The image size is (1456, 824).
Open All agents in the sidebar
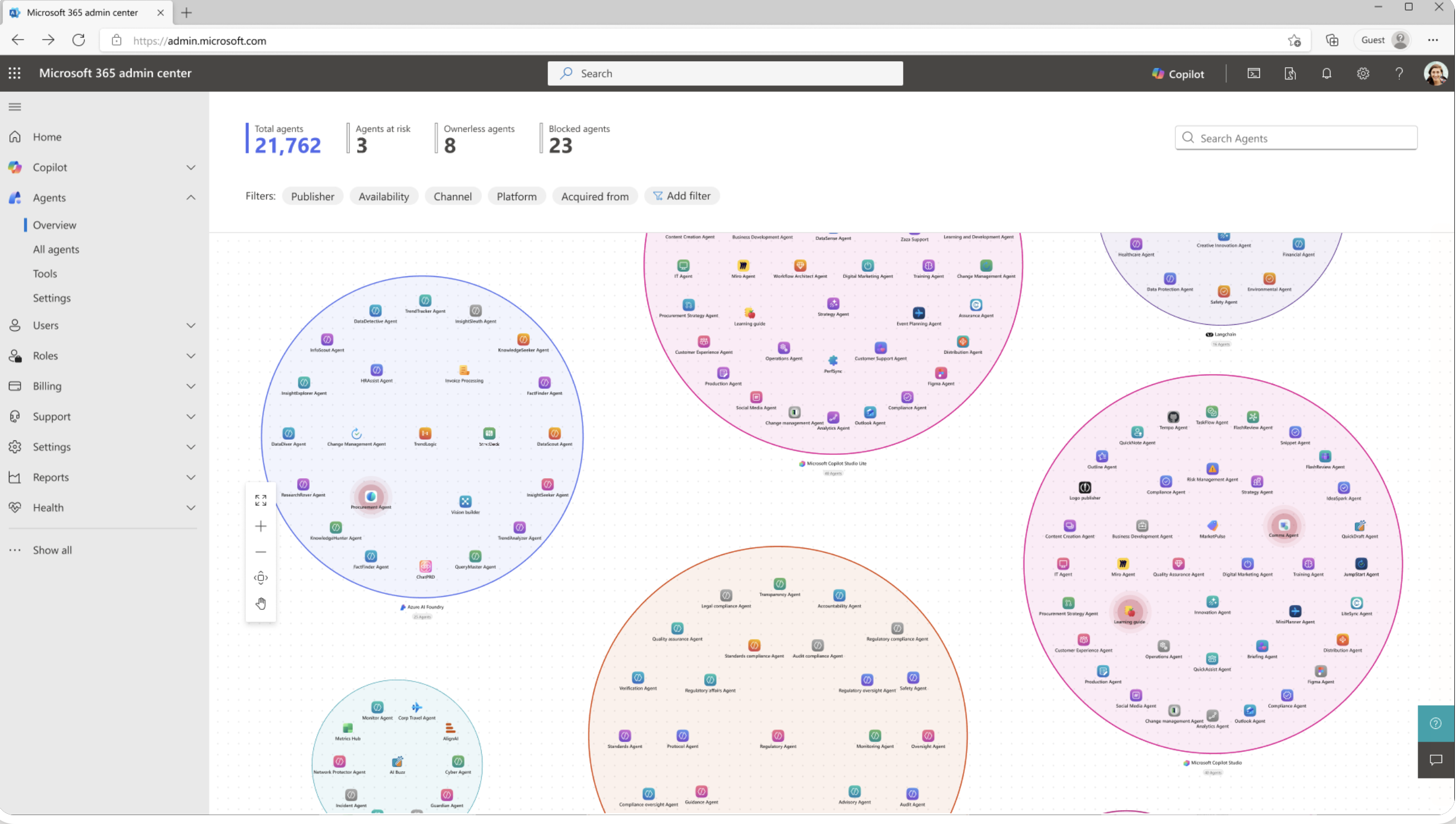(56, 250)
